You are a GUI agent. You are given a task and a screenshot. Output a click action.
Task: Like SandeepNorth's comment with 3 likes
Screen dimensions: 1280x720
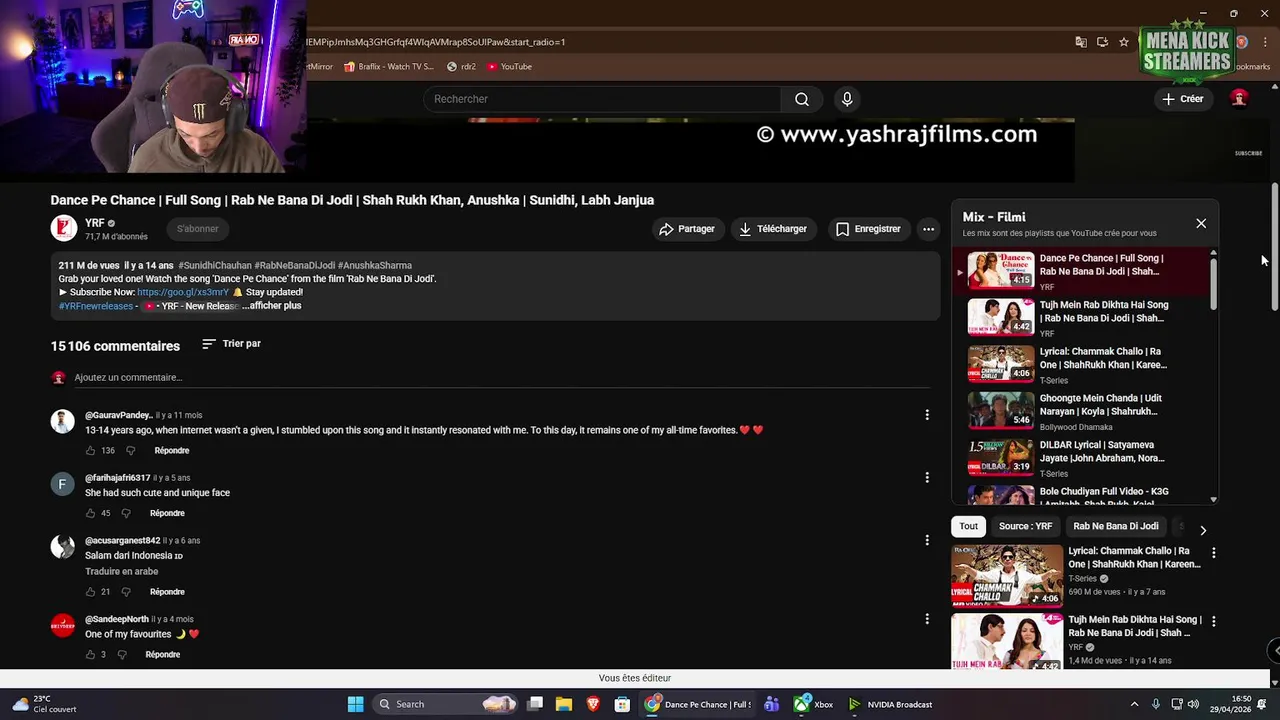coord(90,655)
